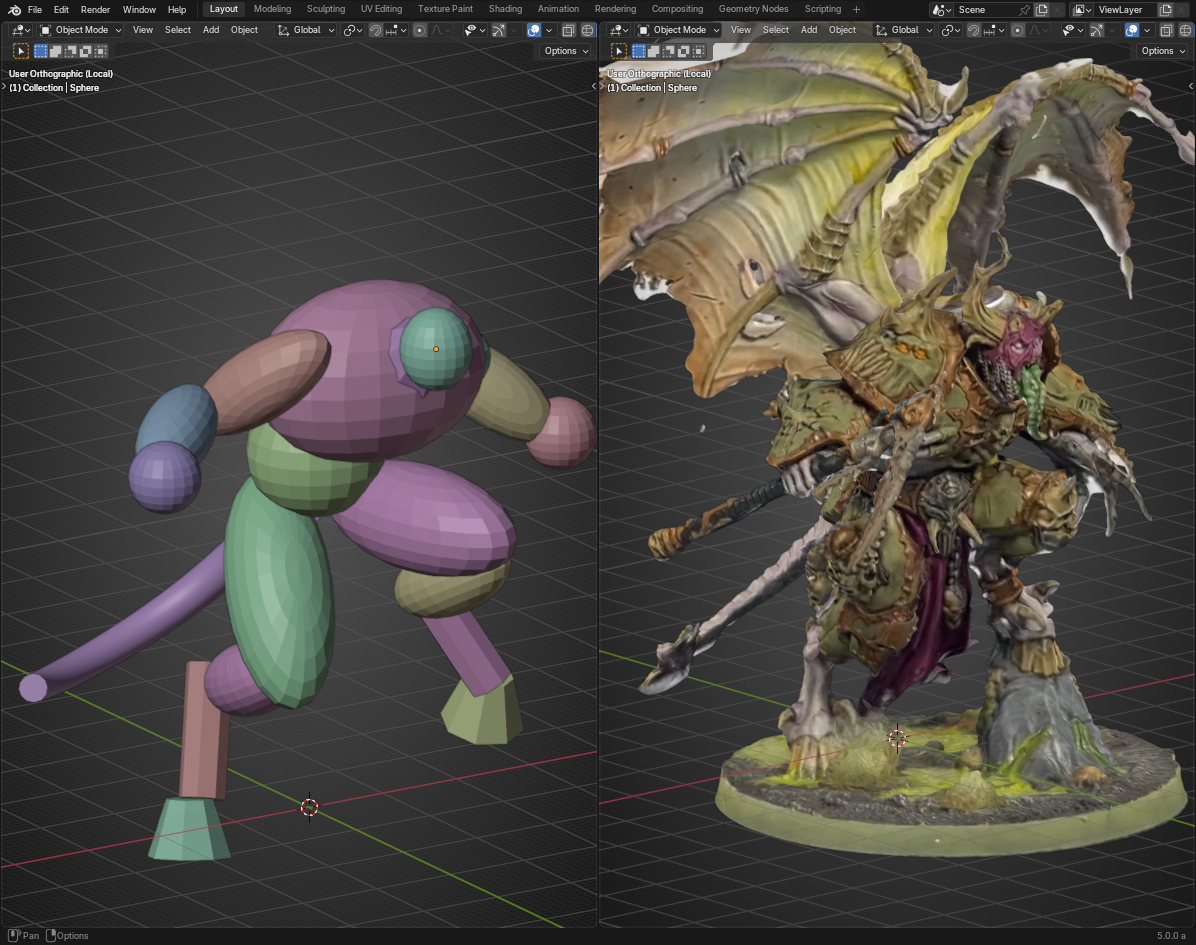Toggle gizmo display in right viewport
The image size is (1196, 945).
coord(1096,30)
